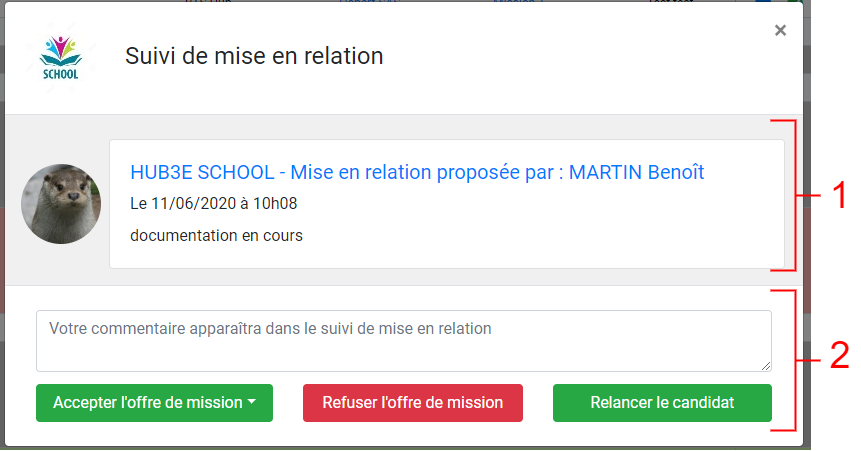Click Relancer le candidat button
Screen dimensions: 861x451
point(662,403)
